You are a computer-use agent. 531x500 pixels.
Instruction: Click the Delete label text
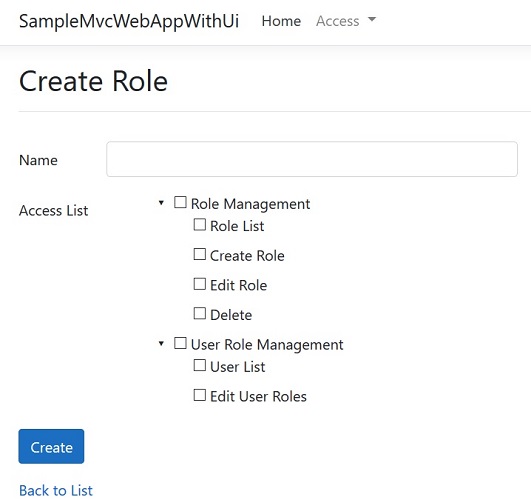(x=231, y=315)
